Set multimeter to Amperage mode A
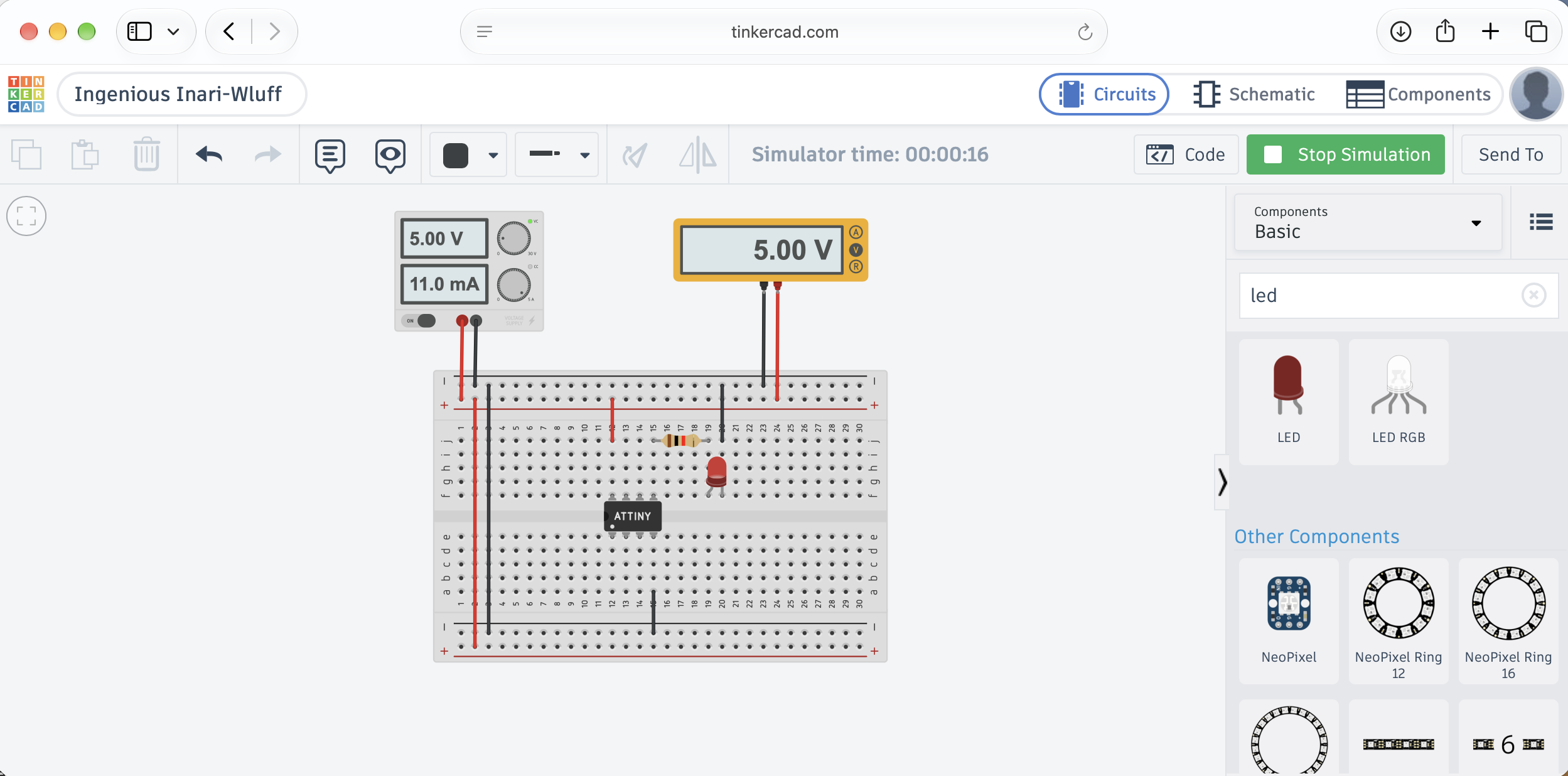The height and width of the screenshot is (776, 1568). (x=856, y=232)
